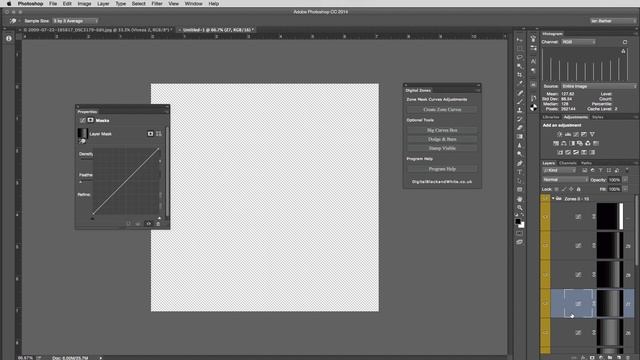
Task: Select the Quick Selection tool
Action: point(520,66)
